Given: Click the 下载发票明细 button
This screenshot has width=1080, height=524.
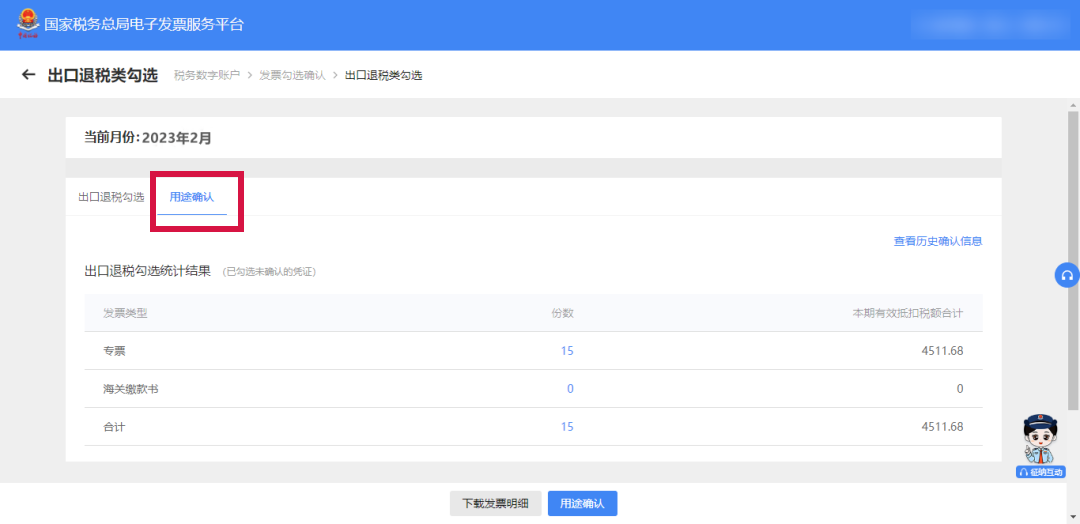Looking at the screenshot, I should [x=495, y=503].
